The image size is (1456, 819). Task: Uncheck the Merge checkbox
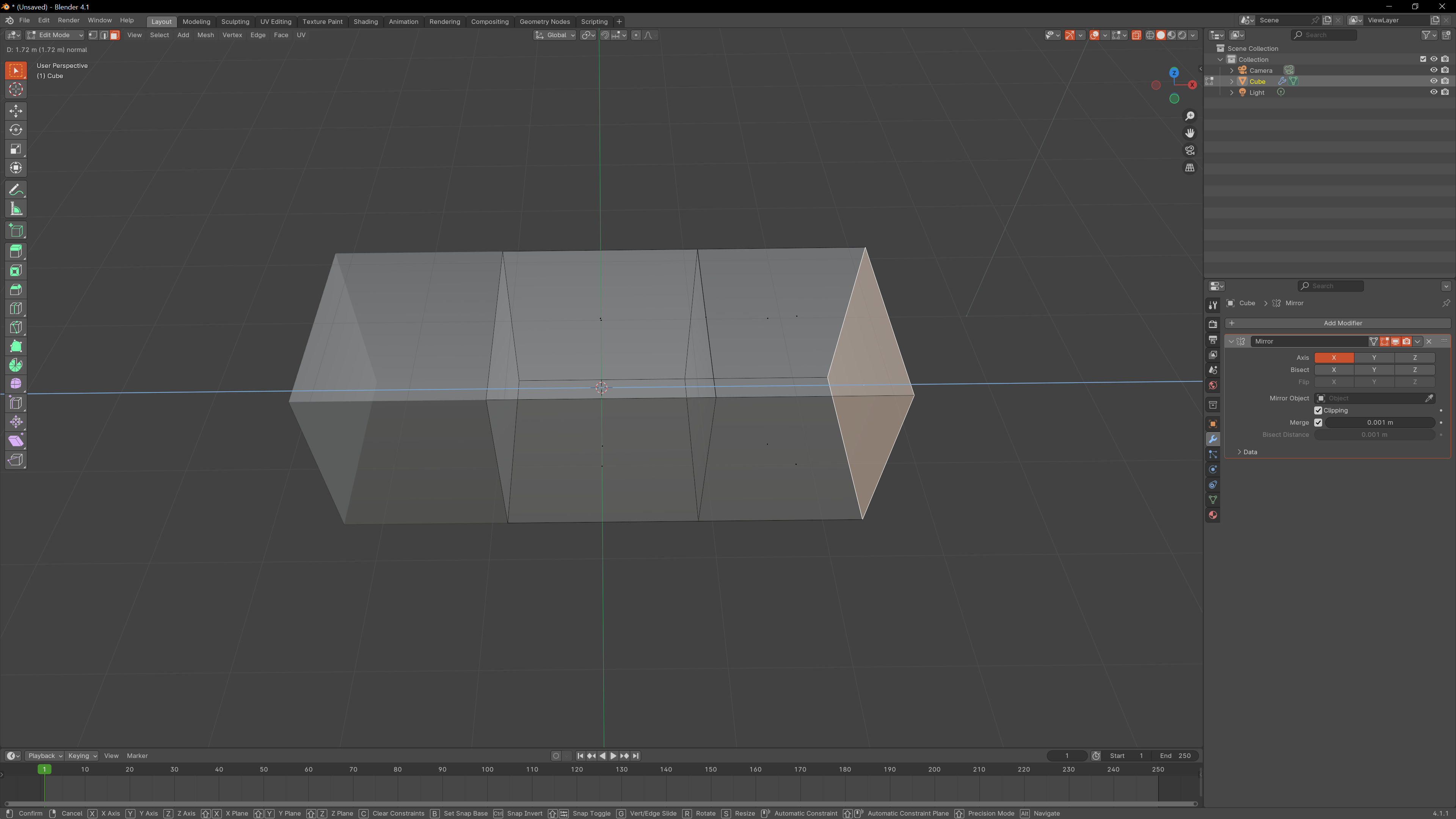click(x=1318, y=422)
